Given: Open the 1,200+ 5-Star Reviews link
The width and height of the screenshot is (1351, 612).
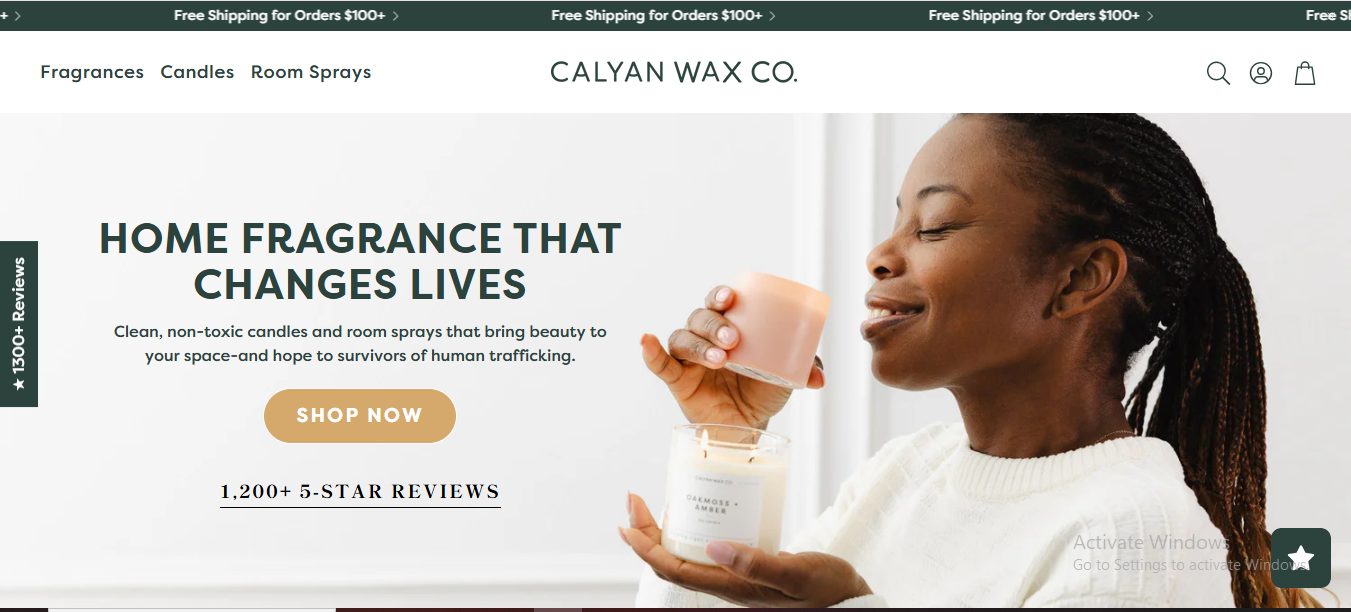Looking at the screenshot, I should [x=360, y=492].
